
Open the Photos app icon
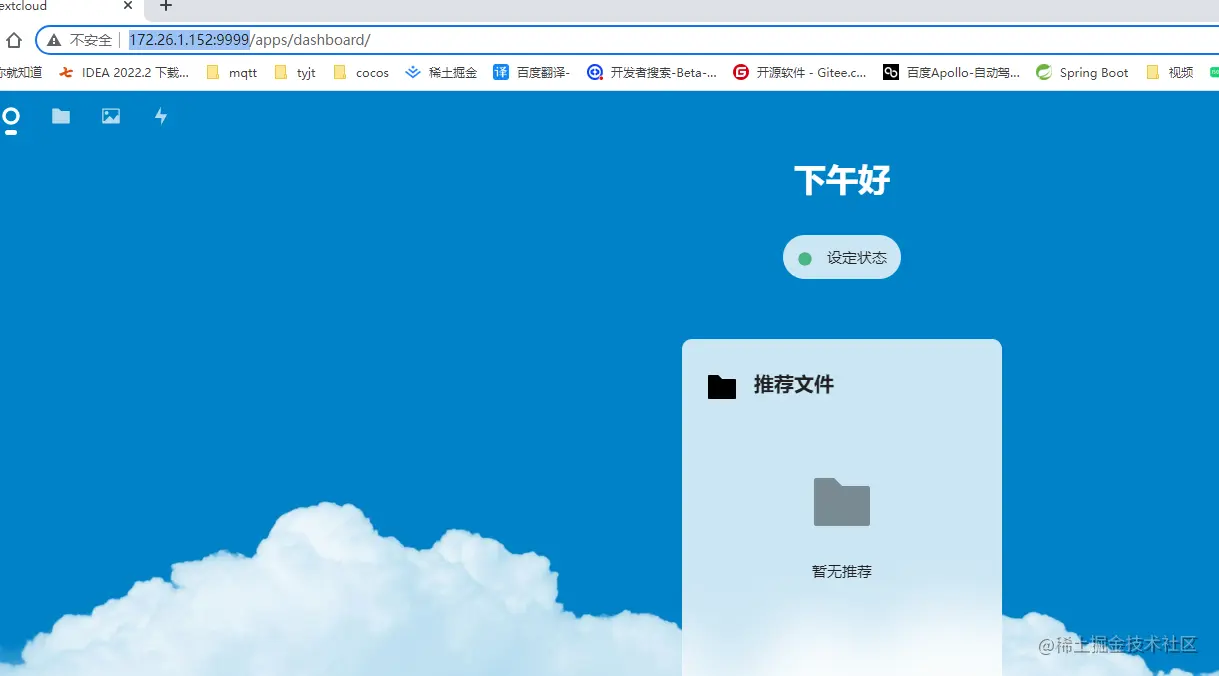click(111, 116)
